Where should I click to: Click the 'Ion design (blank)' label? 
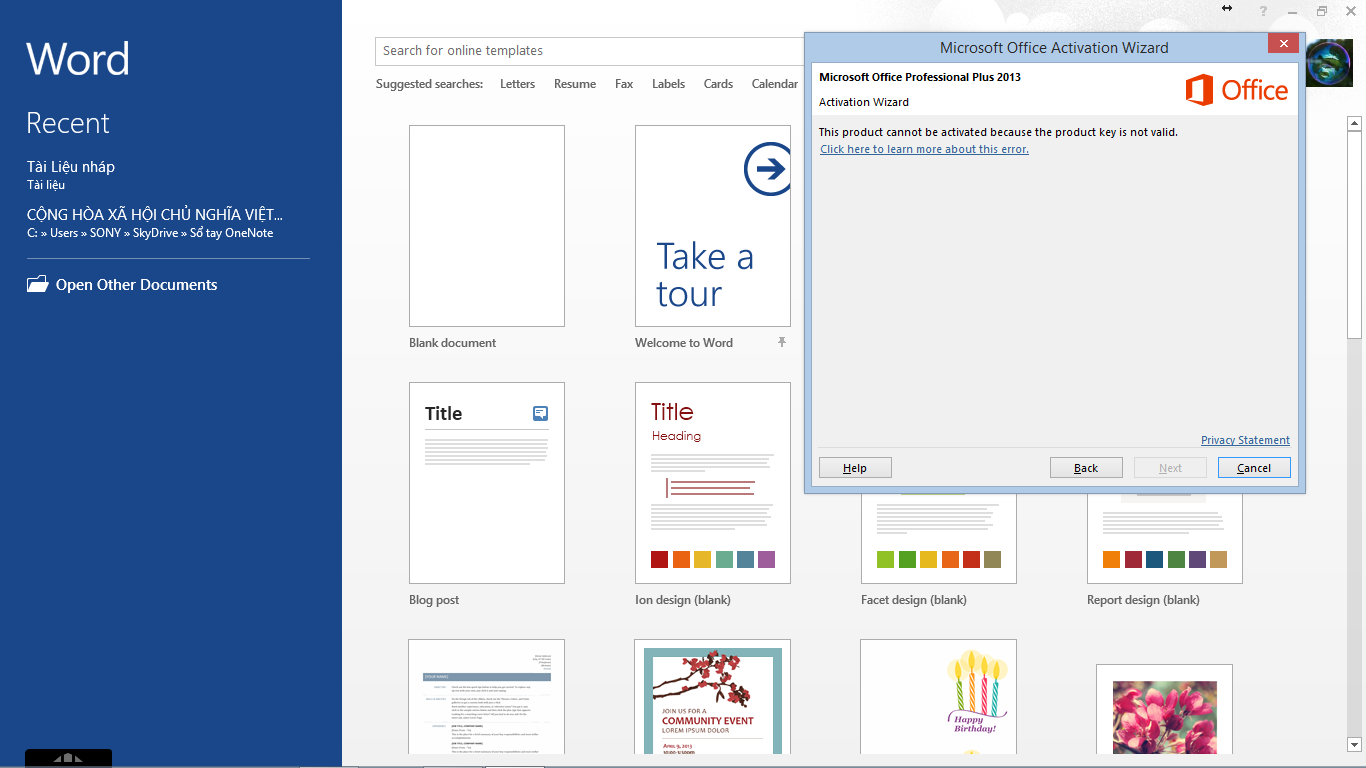(683, 600)
